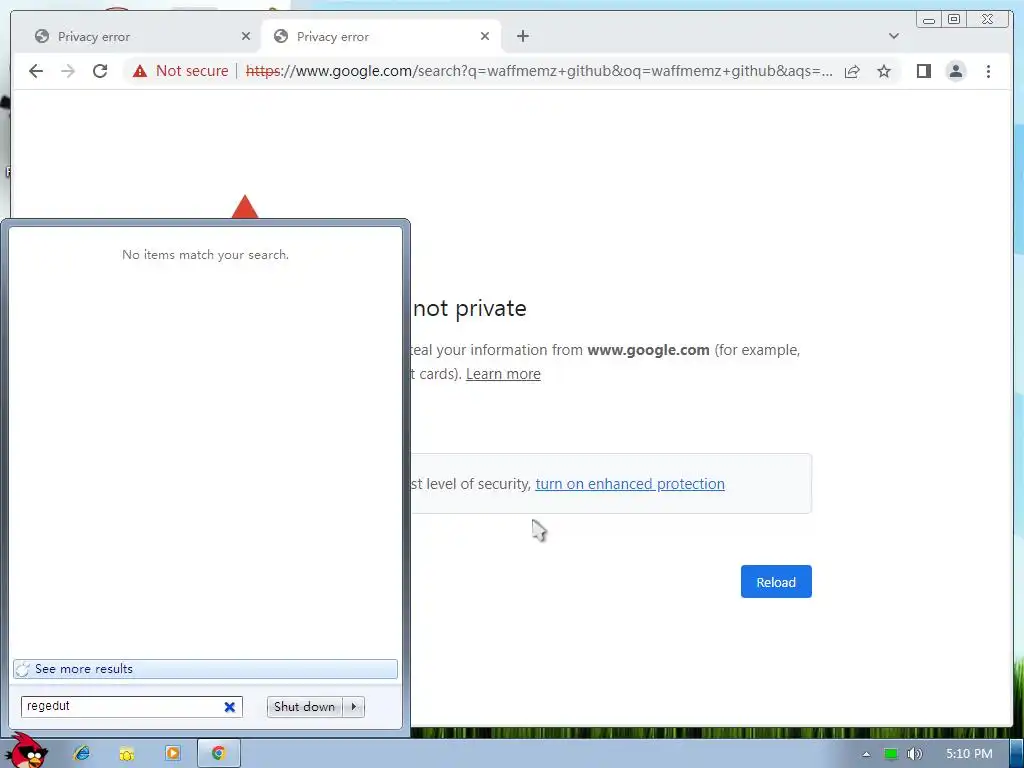Click the green network tray icon
The image size is (1024, 768).
coord(890,754)
